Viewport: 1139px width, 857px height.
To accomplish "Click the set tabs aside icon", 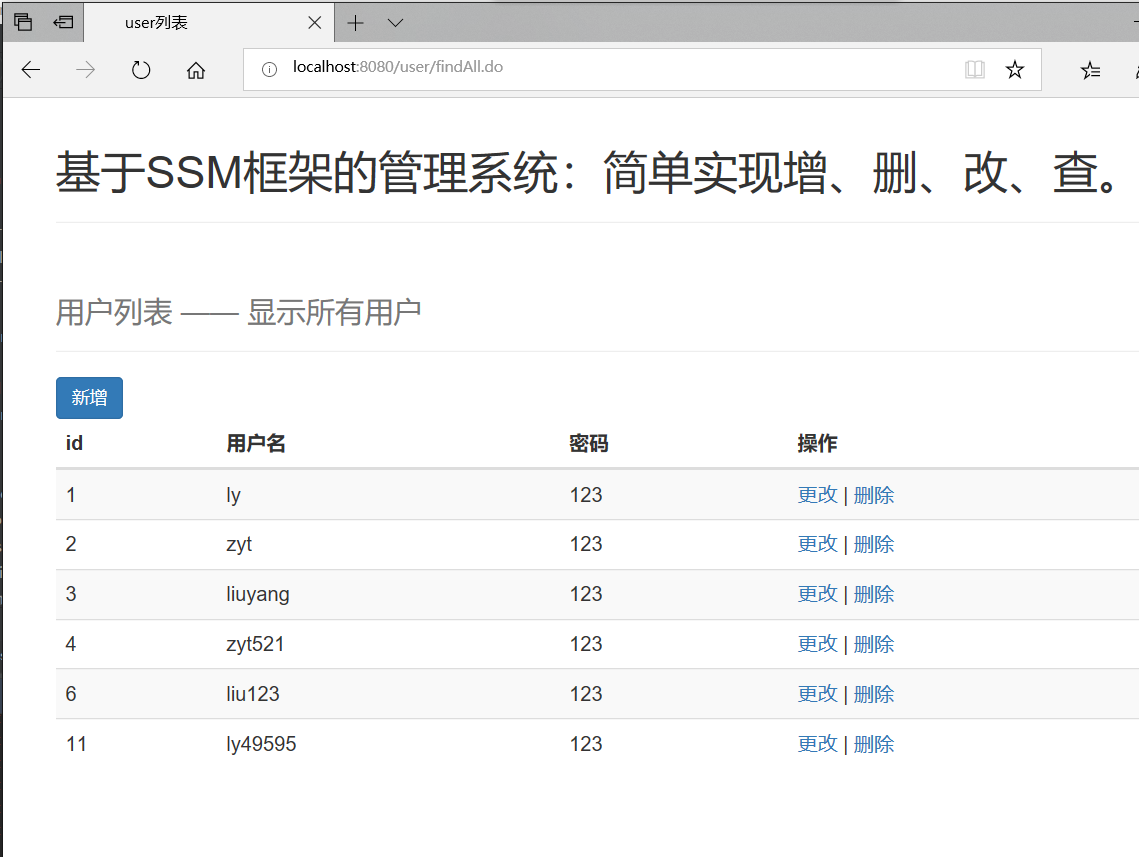I will (x=22, y=22).
